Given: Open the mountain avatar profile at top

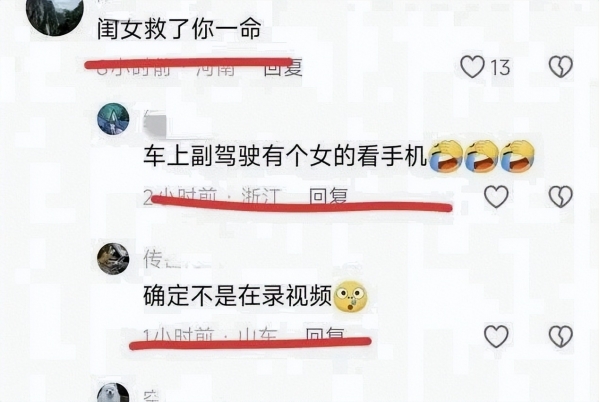Looking at the screenshot, I should [55, 15].
